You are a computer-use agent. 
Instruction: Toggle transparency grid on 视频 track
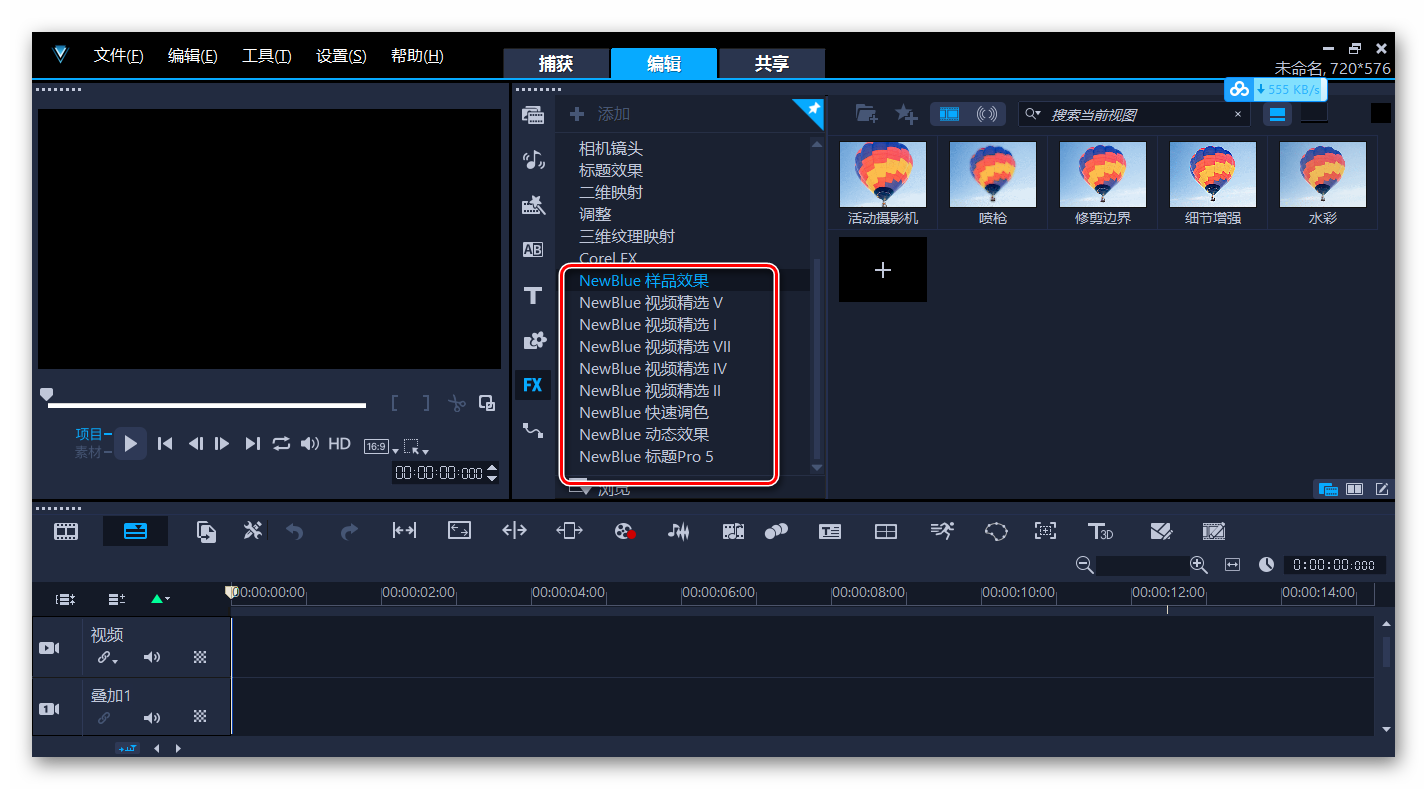200,657
